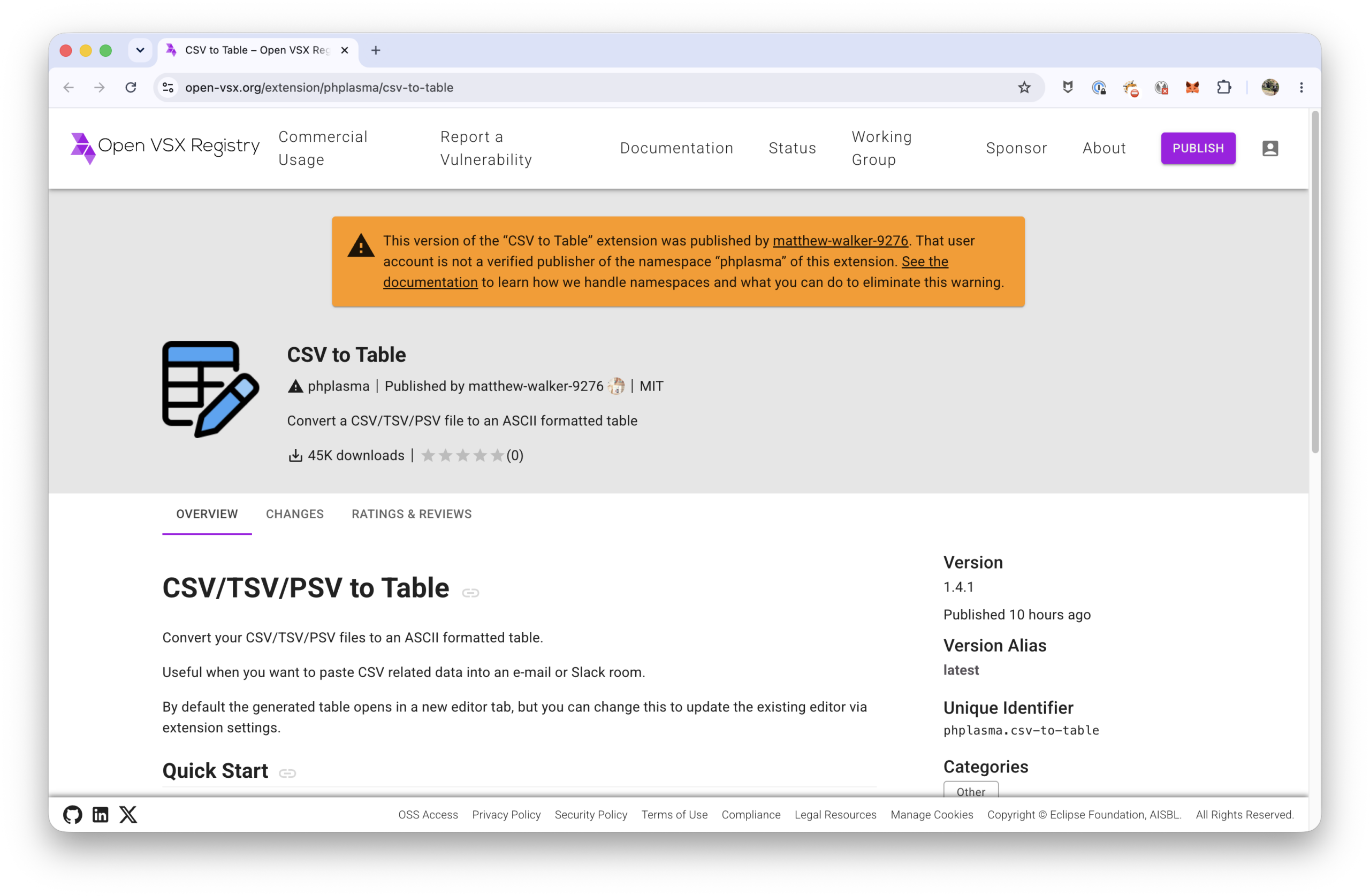1370x896 pixels.
Task: Open the X (Twitter) footer icon
Action: tap(128, 814)
